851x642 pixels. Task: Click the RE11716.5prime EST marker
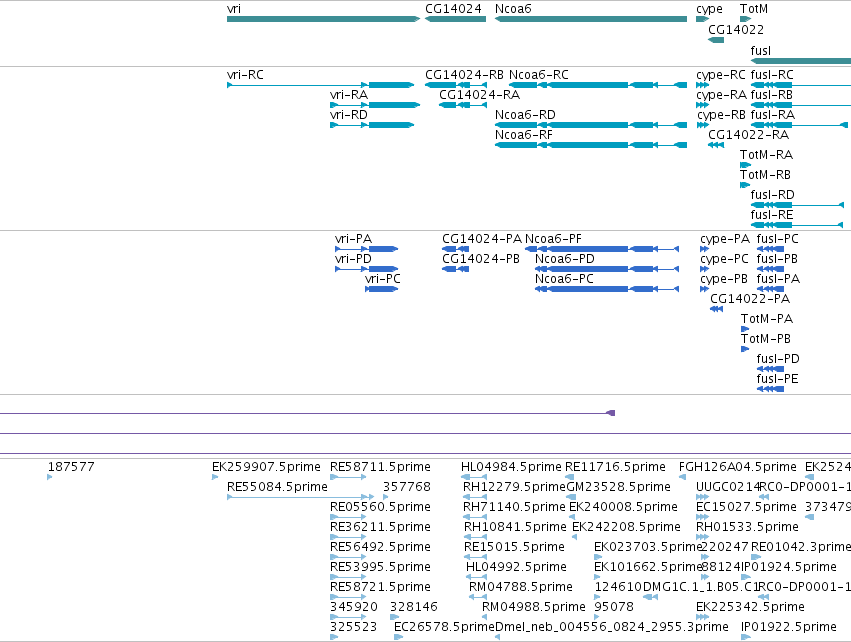click(569, 476)
